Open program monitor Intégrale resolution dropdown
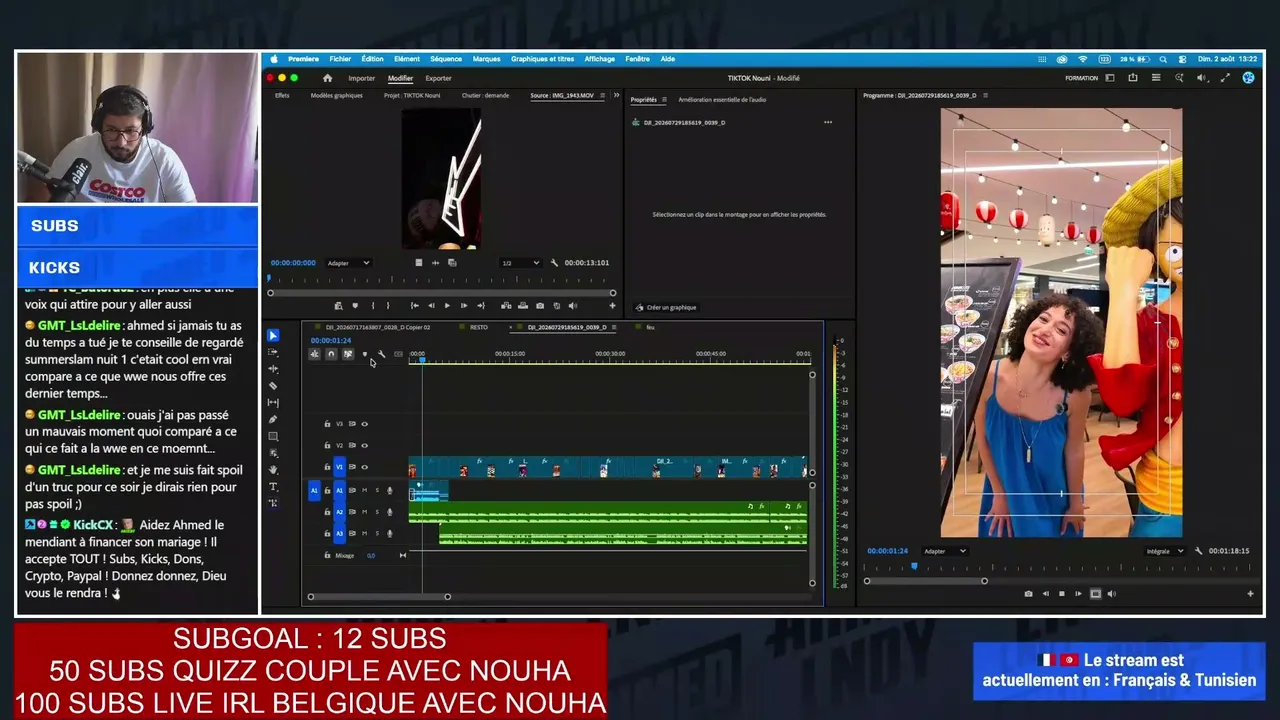1280x720 pixels. click(1165, 551)
